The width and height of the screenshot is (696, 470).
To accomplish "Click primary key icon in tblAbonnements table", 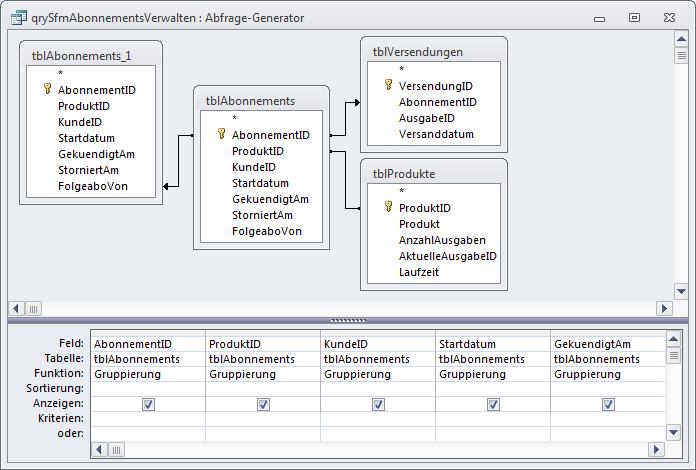I will click(221, 135).
